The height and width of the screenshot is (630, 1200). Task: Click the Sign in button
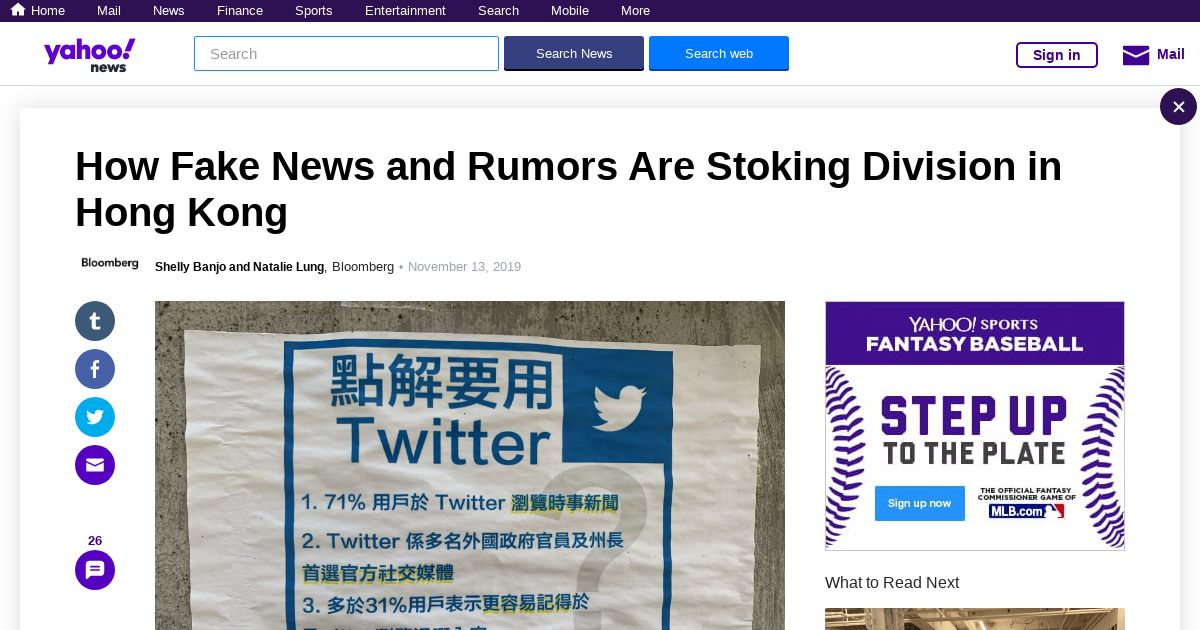pos(1057,55)
